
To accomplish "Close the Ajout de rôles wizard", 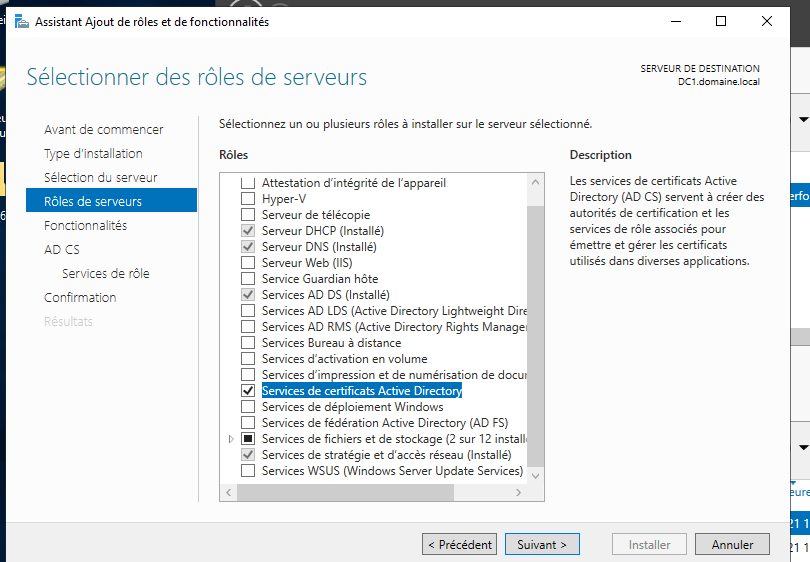I will (x=767, y=21).
